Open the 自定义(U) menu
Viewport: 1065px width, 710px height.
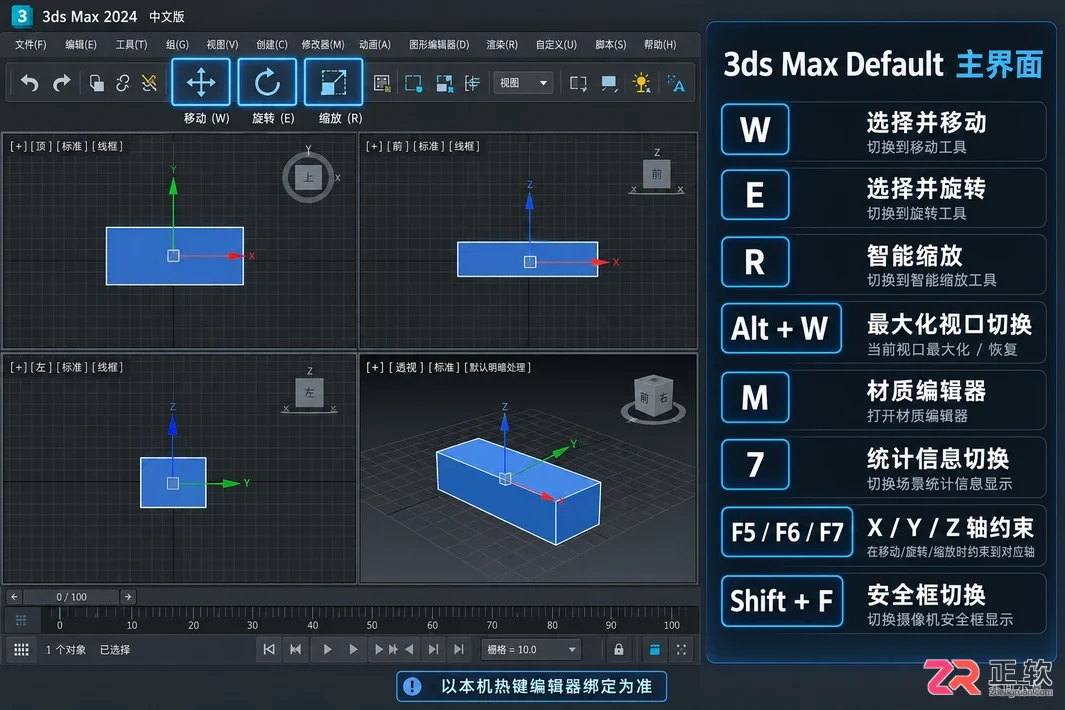point(556,44)
